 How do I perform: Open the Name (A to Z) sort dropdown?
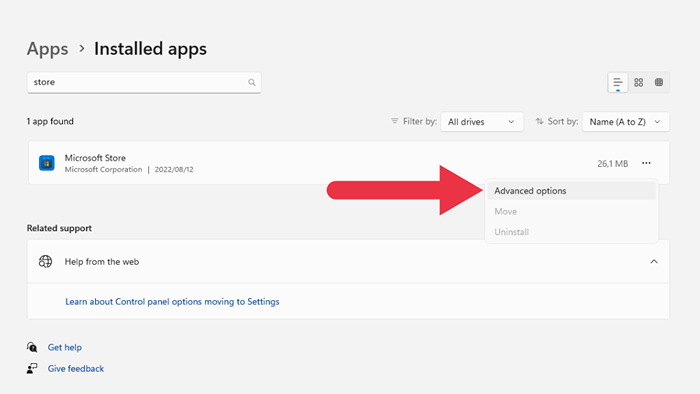[625, 122]
